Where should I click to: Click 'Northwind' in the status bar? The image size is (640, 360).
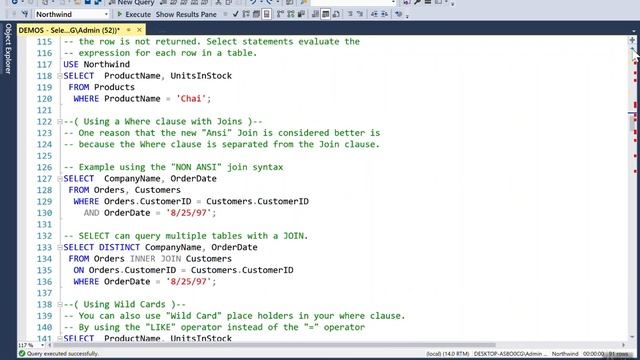pos(565,354)
